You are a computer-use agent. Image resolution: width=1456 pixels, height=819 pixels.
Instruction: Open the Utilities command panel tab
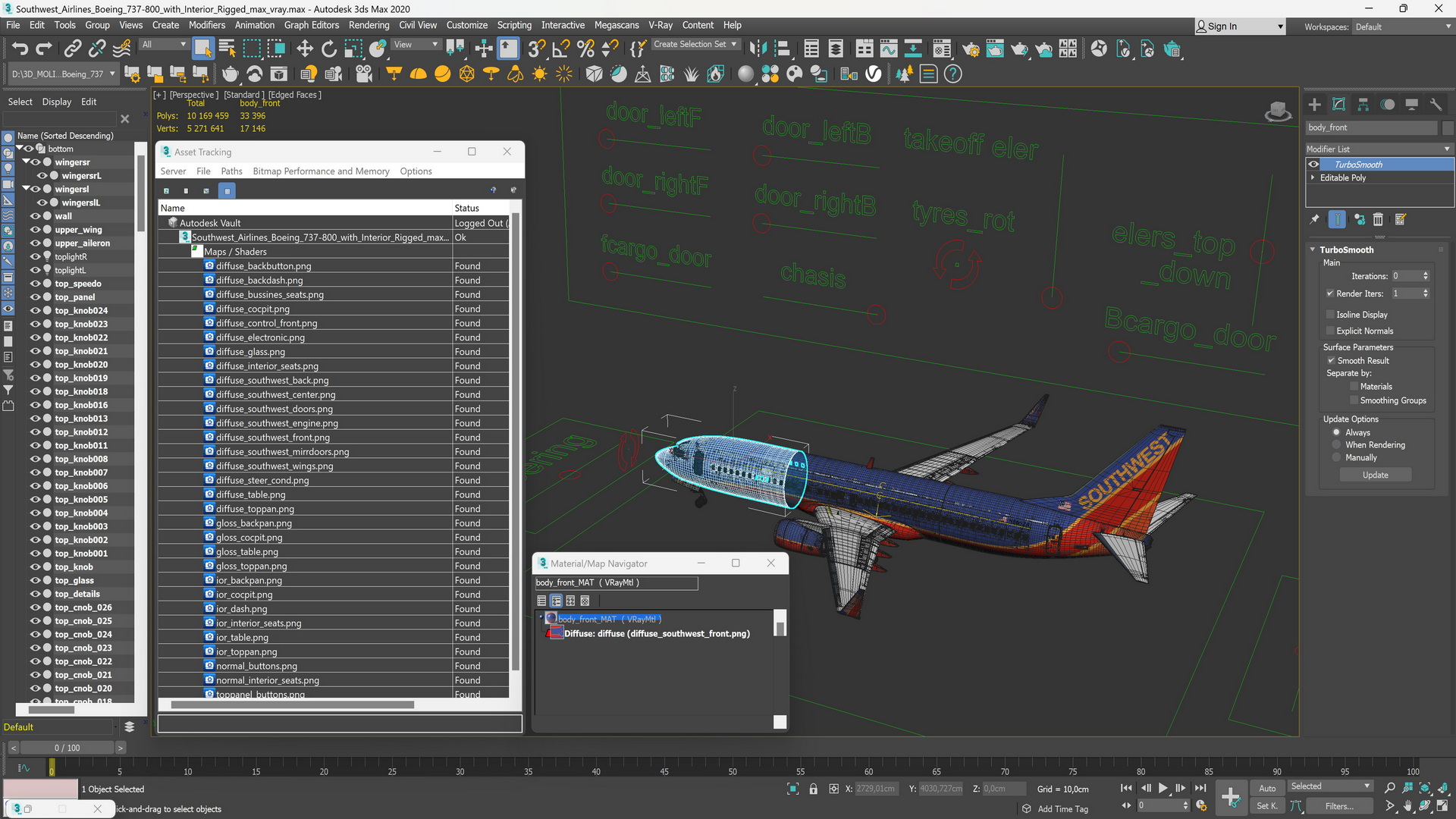click(x=1436, y=104)
